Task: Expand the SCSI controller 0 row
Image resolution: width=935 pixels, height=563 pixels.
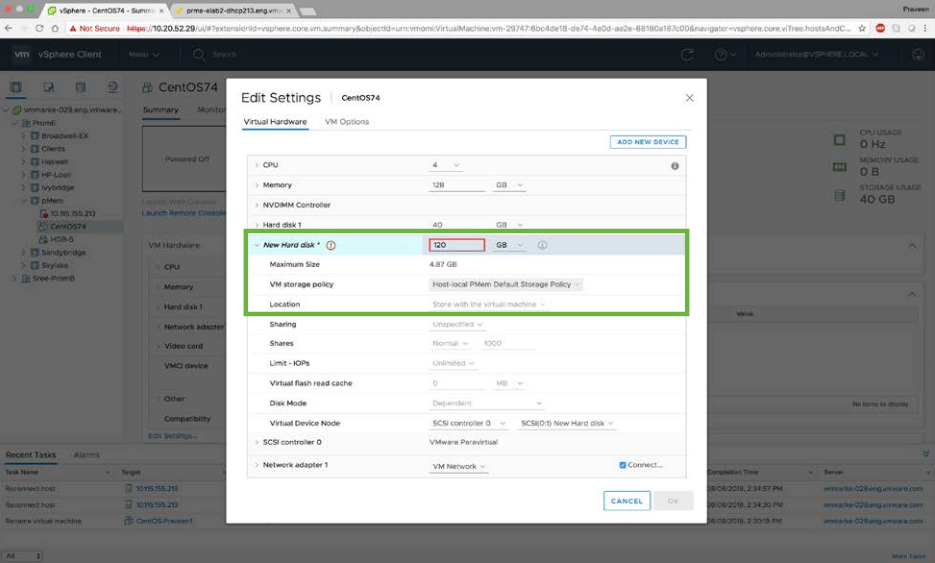Action: point(256,443)
